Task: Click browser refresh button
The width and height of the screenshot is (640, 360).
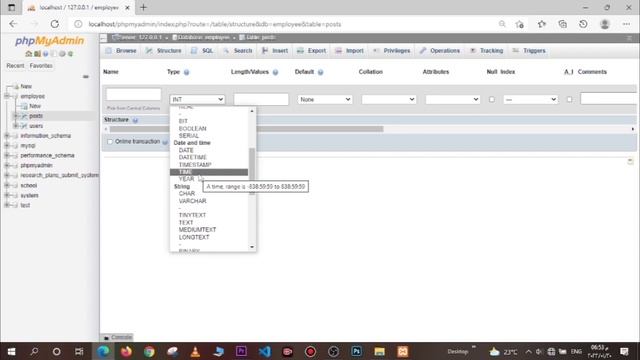Action: point(55,24)
